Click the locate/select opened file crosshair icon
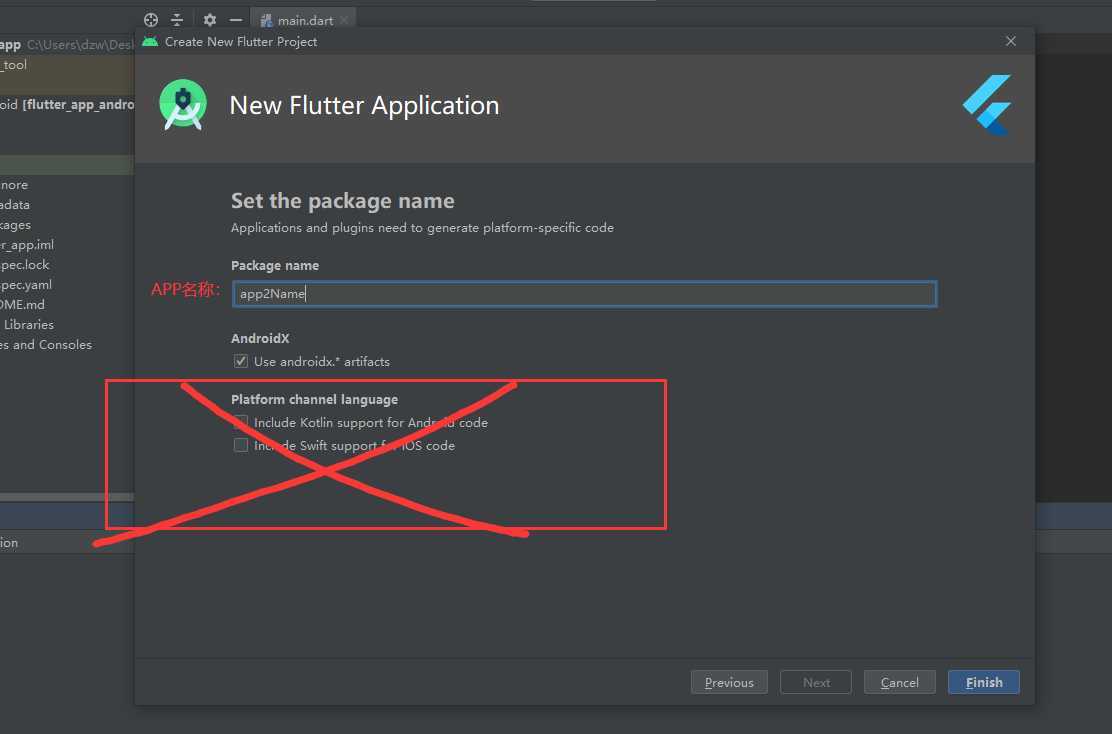The height and width of the screenshot is (734, 1112). click(x=151, y=20)
